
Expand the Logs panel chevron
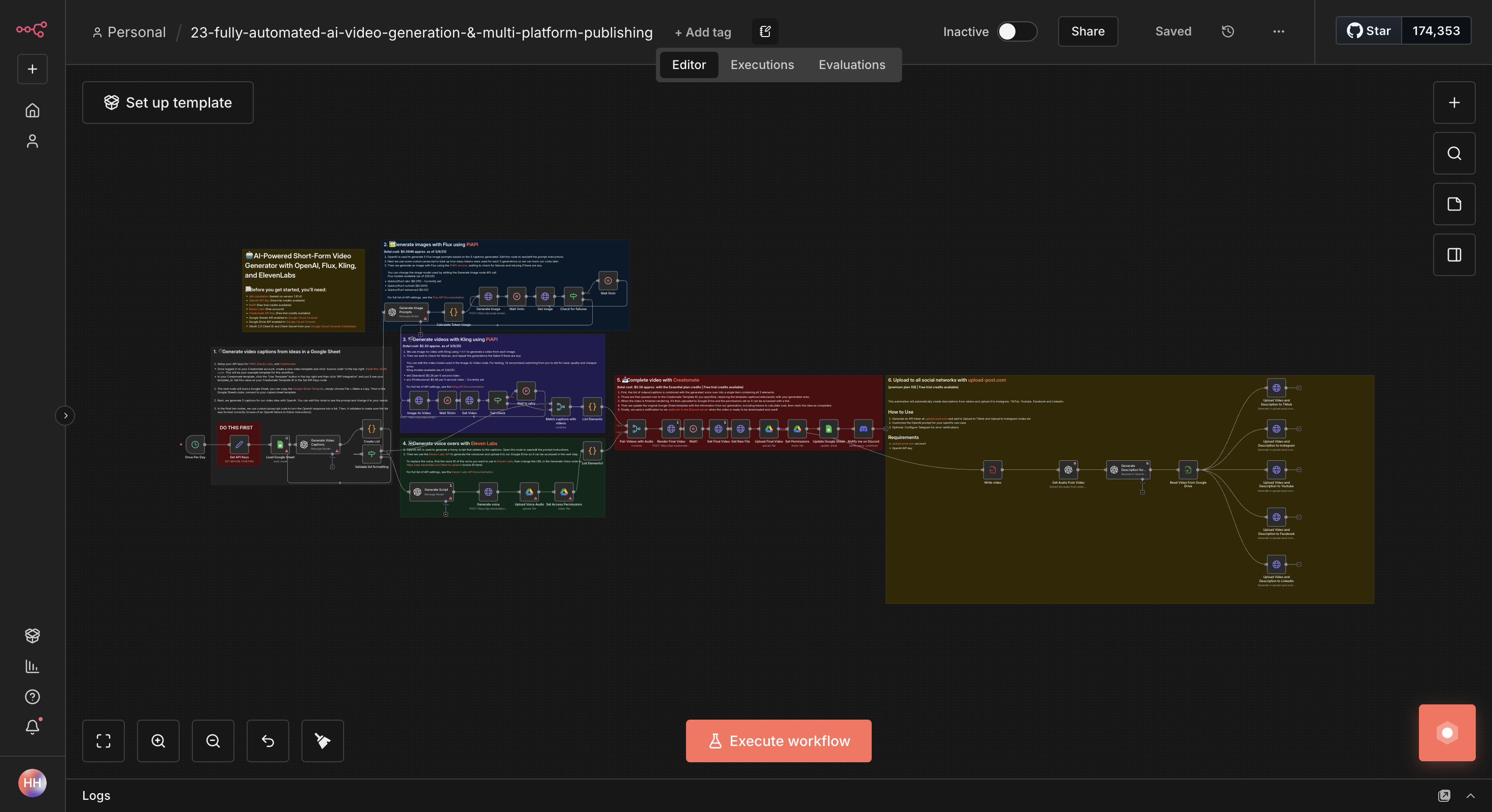(x=1470, y=796)
